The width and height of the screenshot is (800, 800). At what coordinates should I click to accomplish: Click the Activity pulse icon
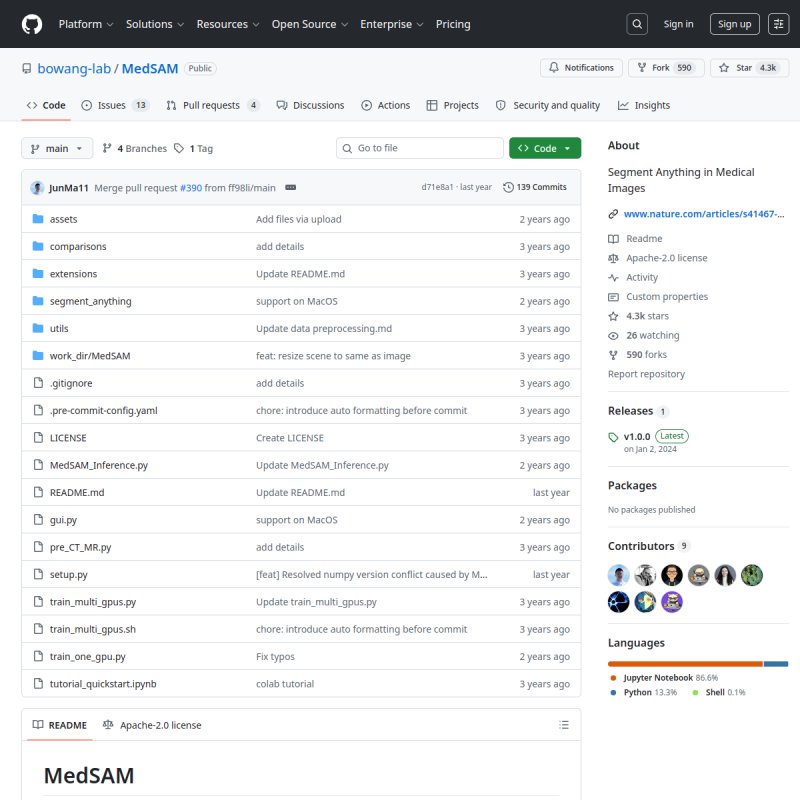click(x=613, y=278)
